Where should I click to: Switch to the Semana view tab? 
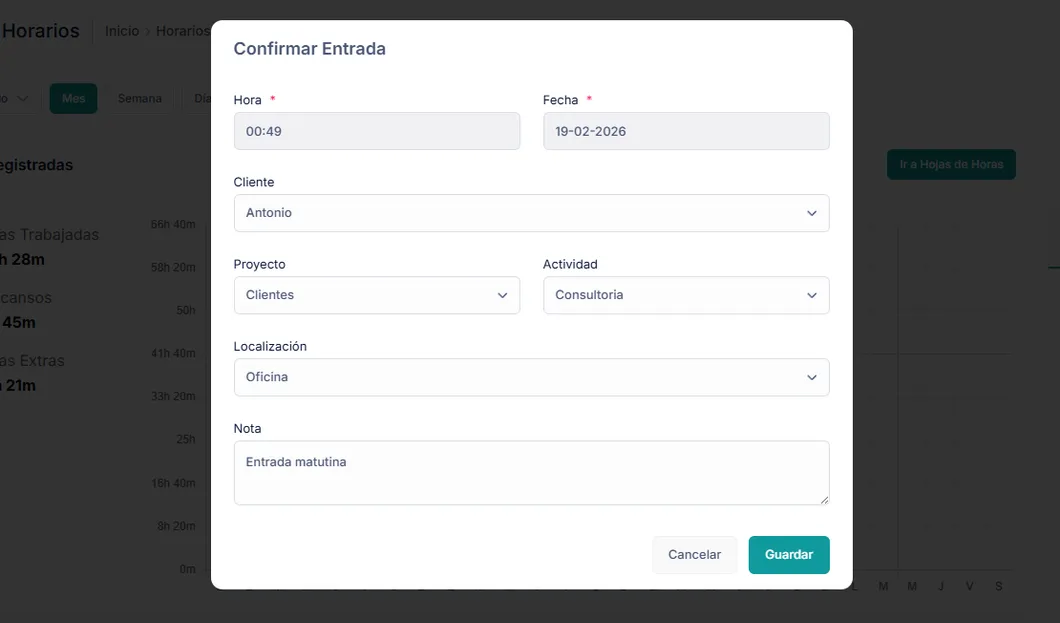click(139, 98)
